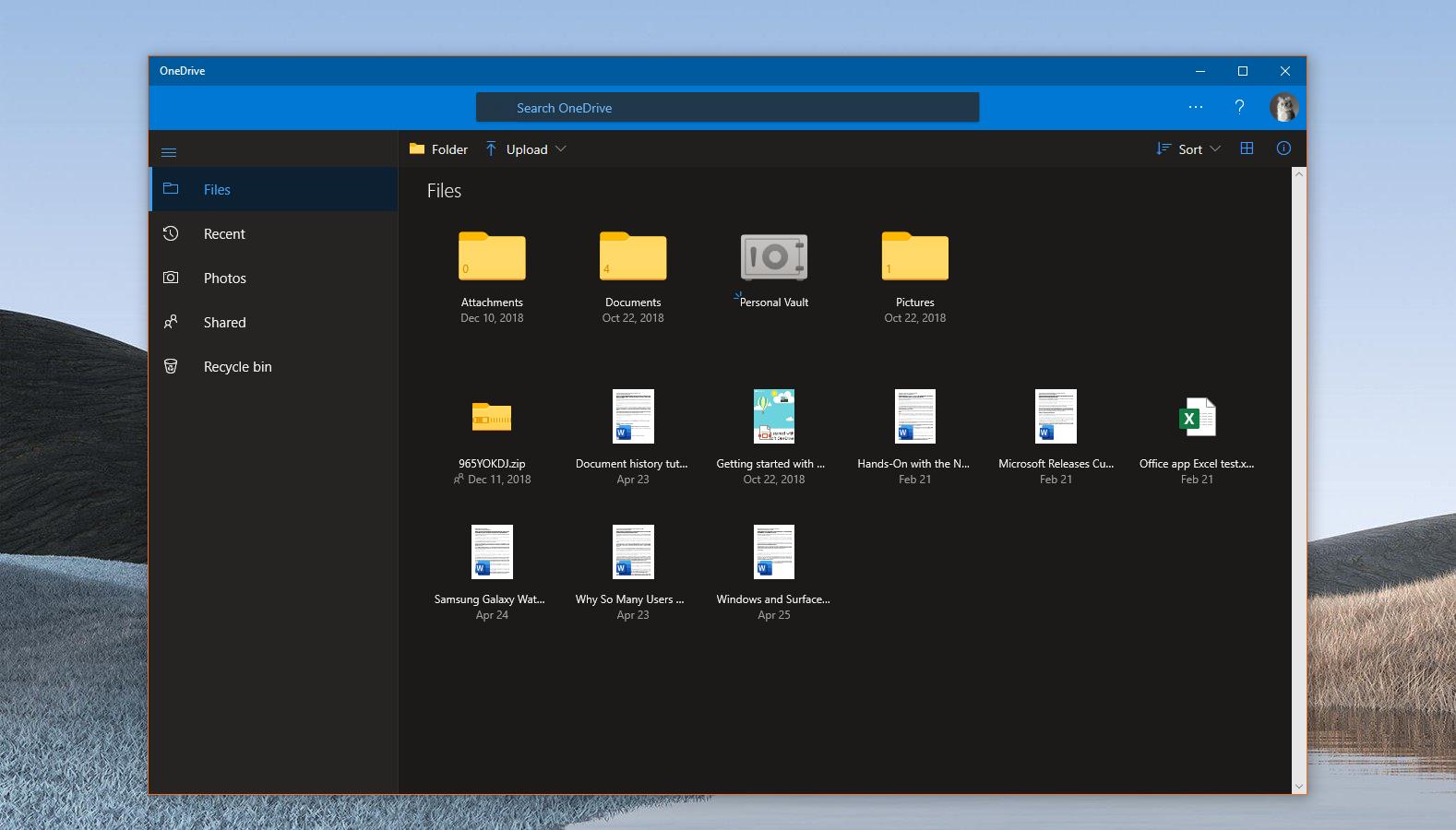
Task: Click the Files heading text
Action: click(444, 191)
